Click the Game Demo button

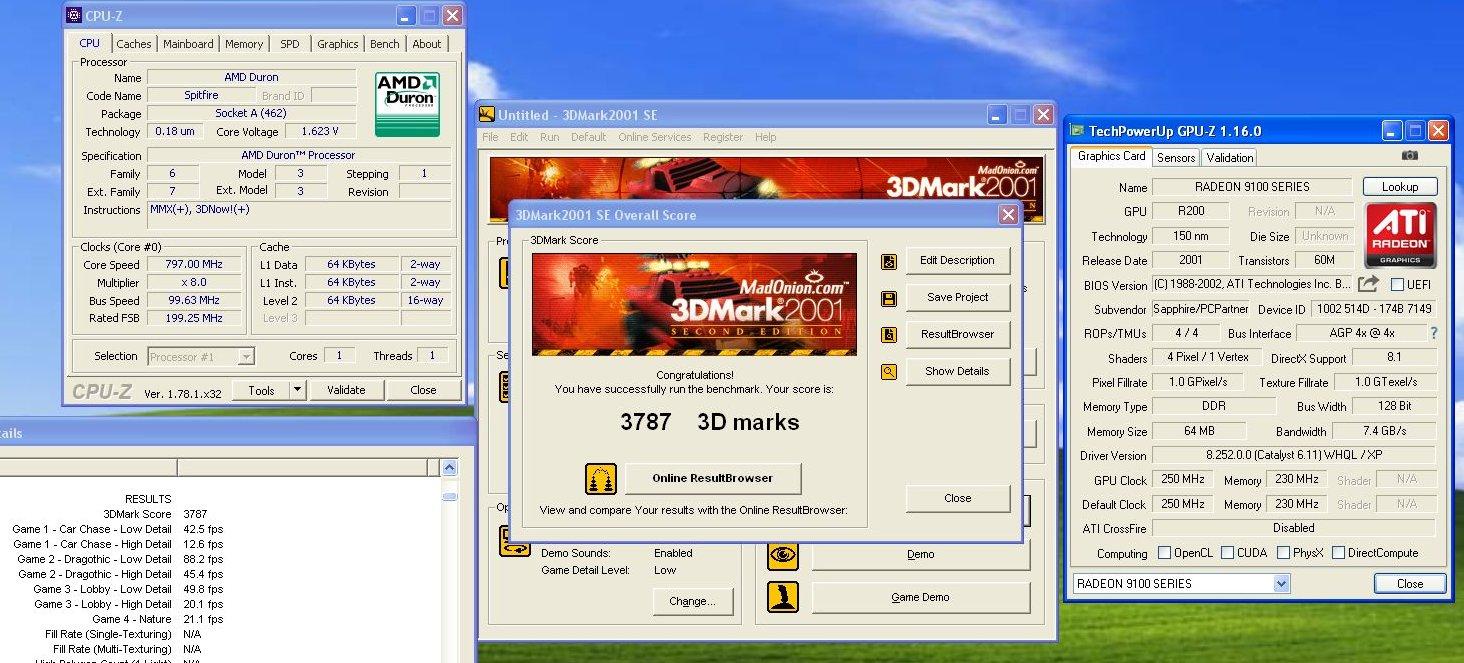(920, 597)
